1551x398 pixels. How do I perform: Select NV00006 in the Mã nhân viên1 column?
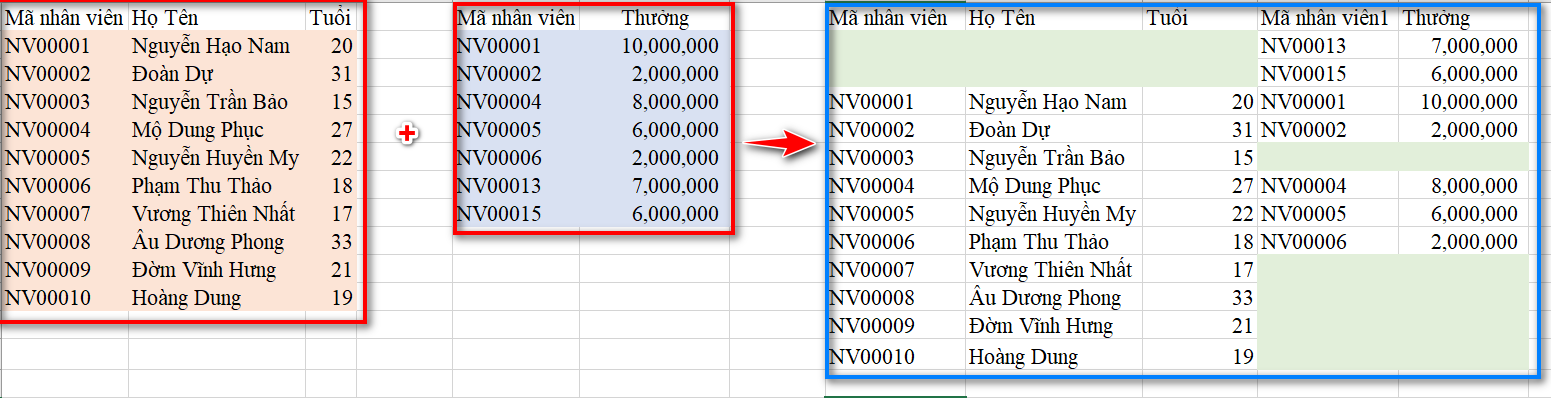[x=1304, y=242]
